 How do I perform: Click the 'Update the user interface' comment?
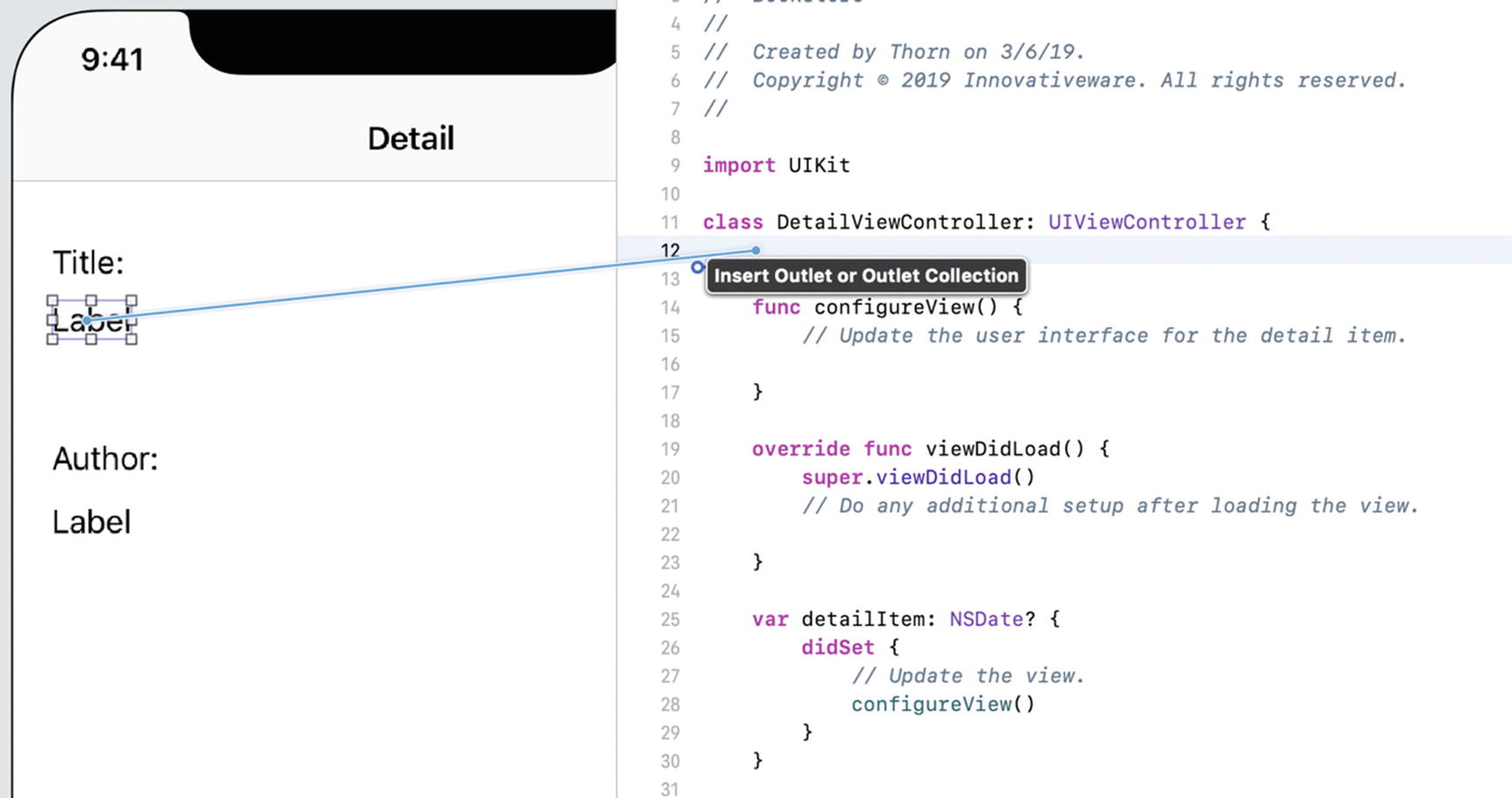click(x=1104, y=335)
